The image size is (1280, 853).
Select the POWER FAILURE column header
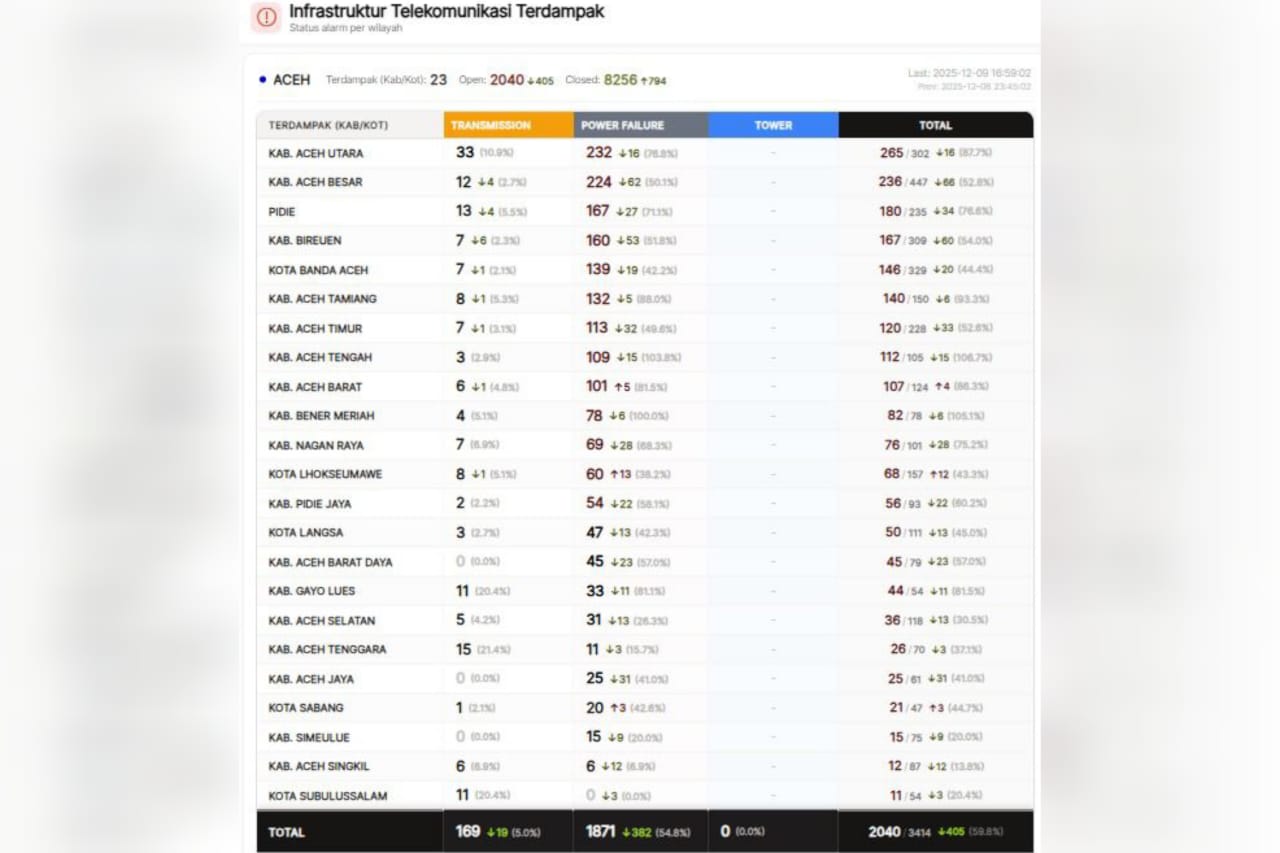(x=641, y=126)
